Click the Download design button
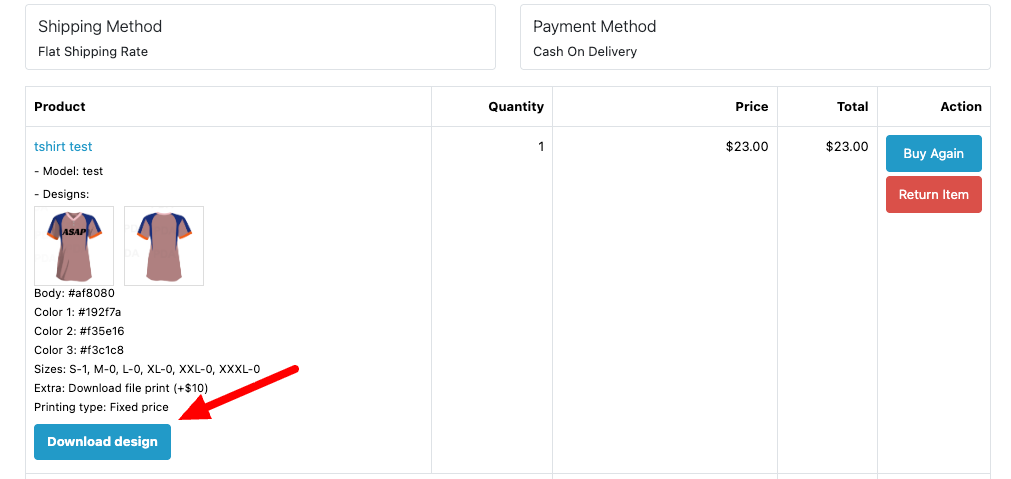 [x=102, y=442]
